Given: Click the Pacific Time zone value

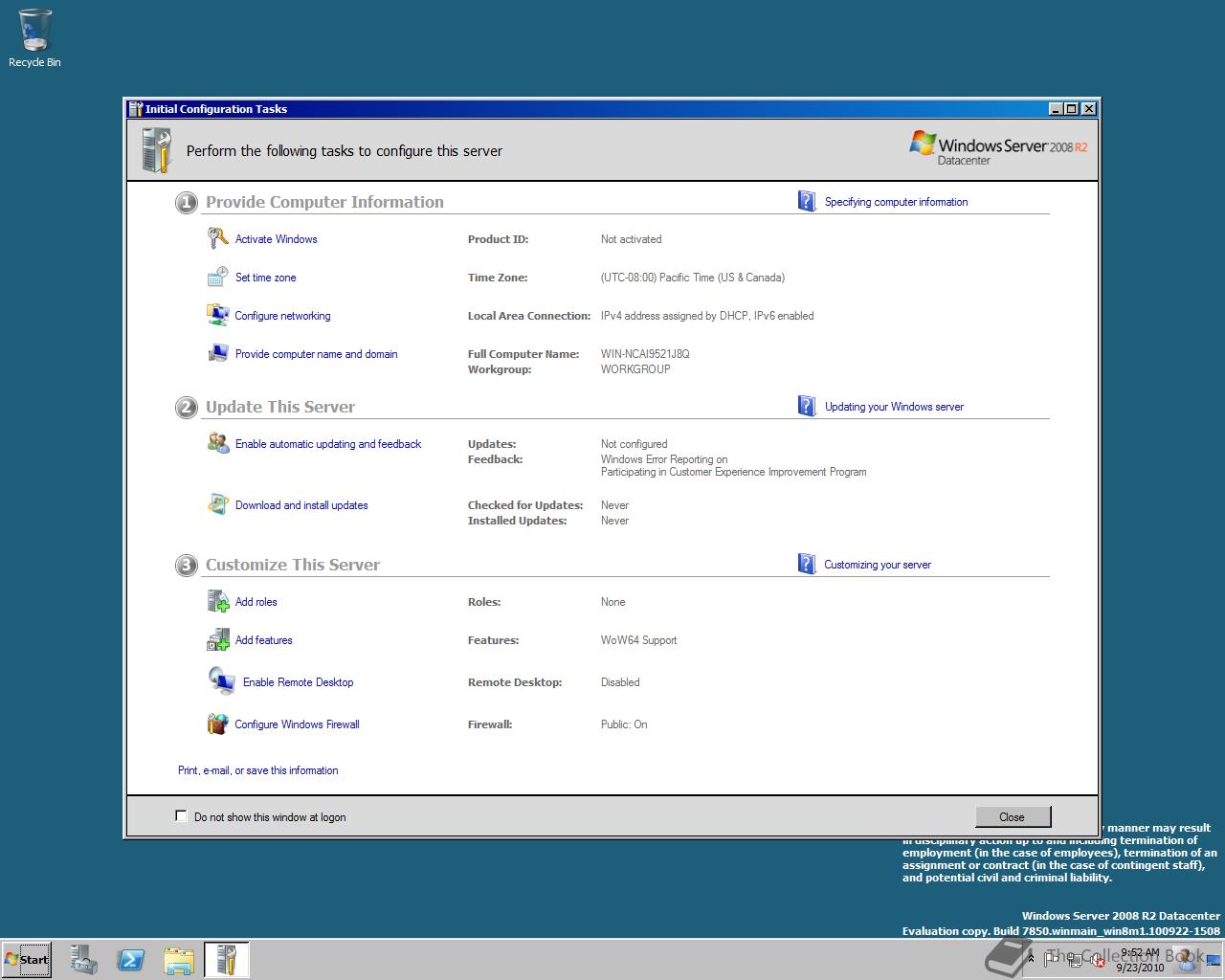Looking at the screenshot, I should tap(693, 278).
